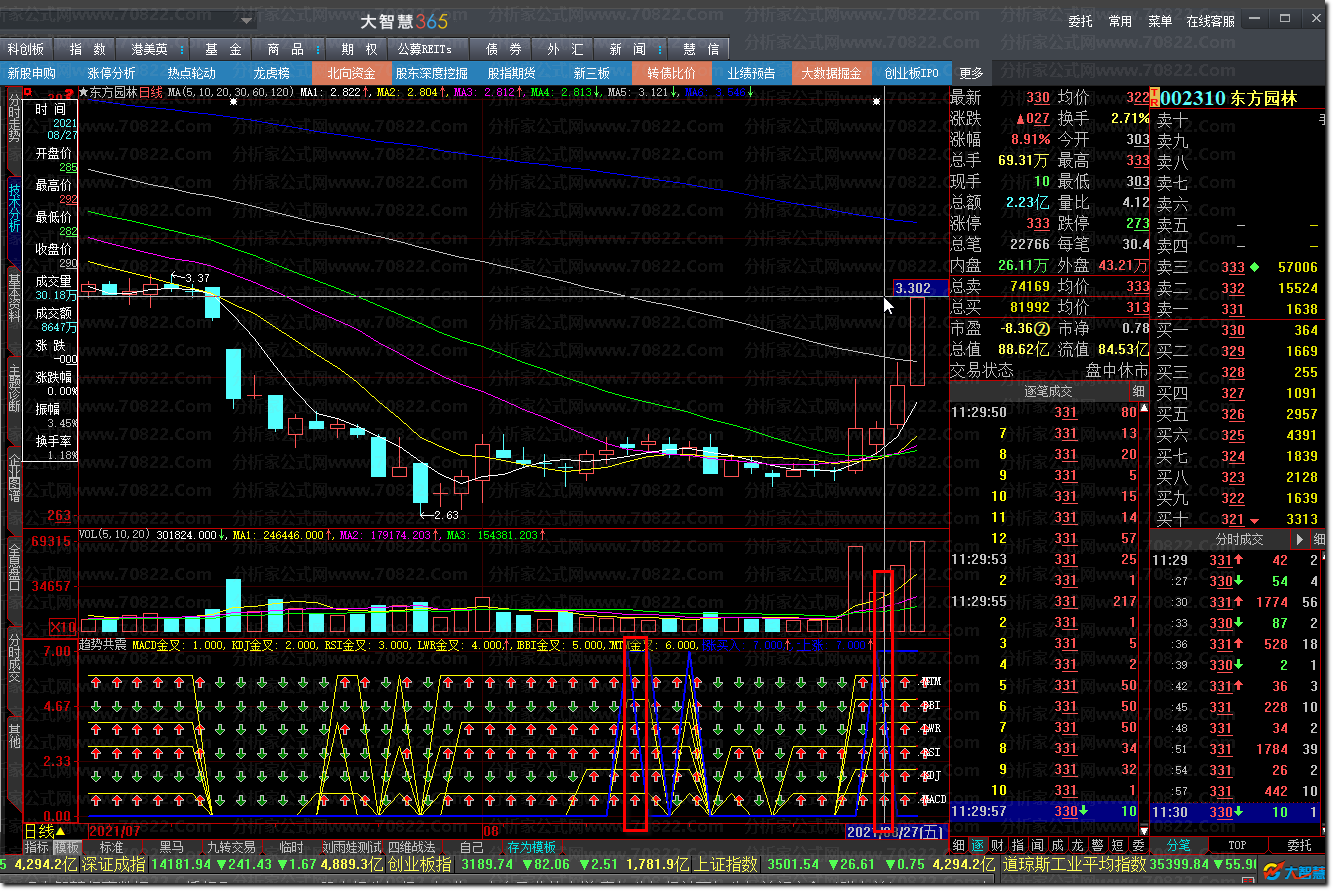The image size is (1334, 891).
Task: Open 北向资金 shortcut
Action: (351, 73)
